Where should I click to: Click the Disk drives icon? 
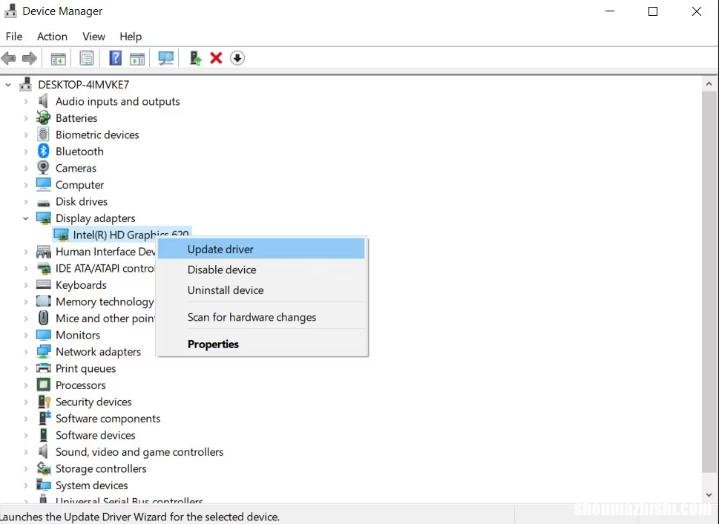pos(43,202)
